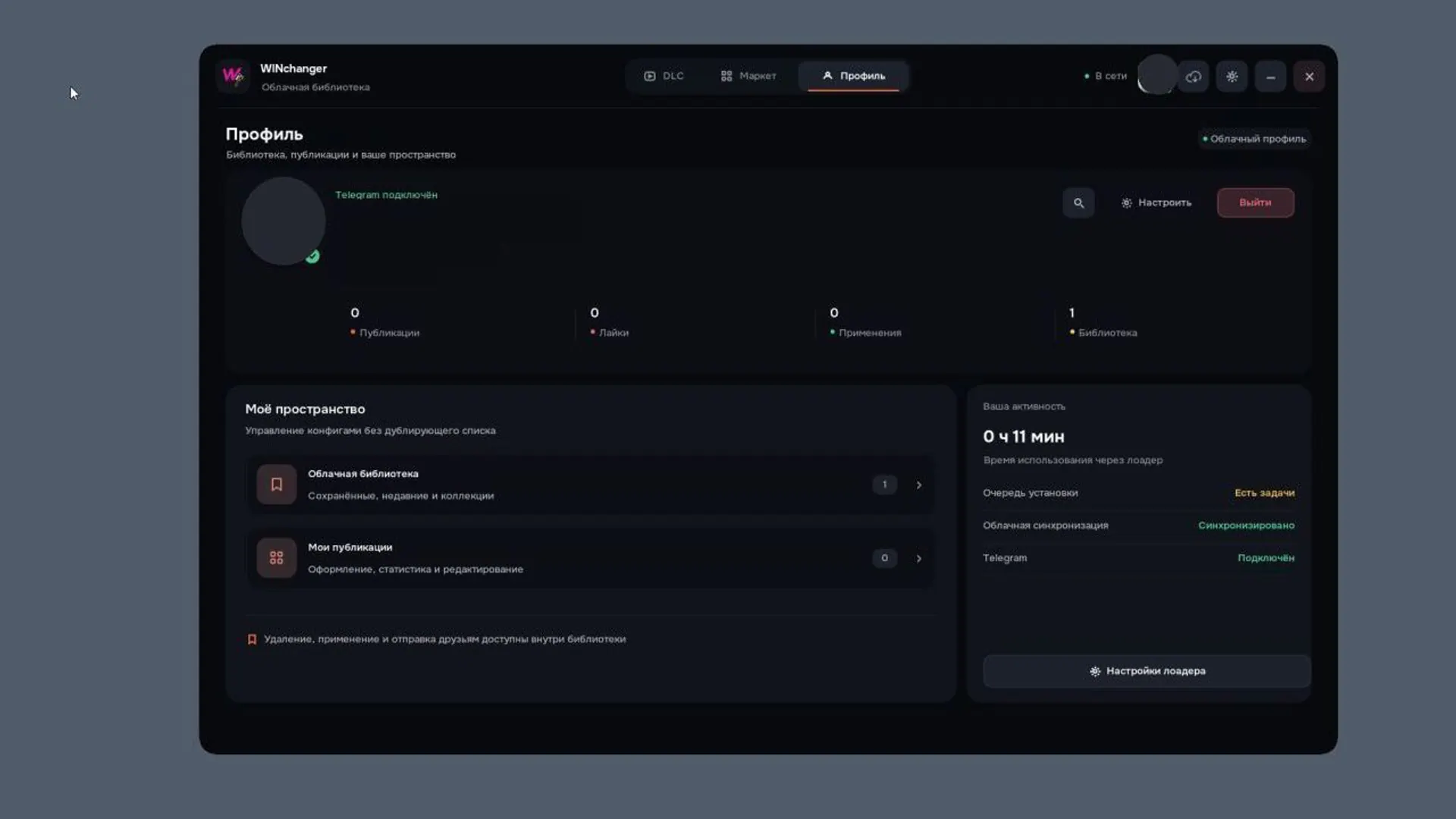This screenshot has height=819, width=1456.
Task: Open Настроить profile settings
Action: (1156, 202)
